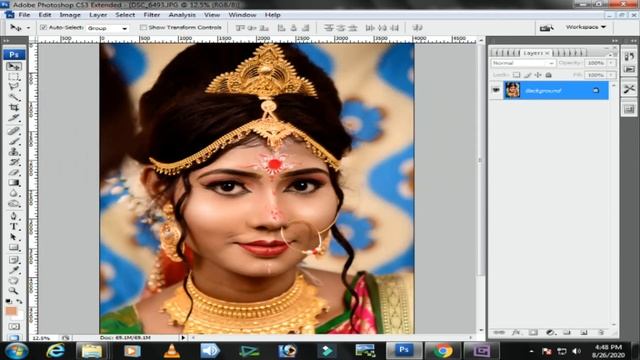
Task: Reset default foreground and background colors
Action: pyautogui.click(x=9, y=301)
